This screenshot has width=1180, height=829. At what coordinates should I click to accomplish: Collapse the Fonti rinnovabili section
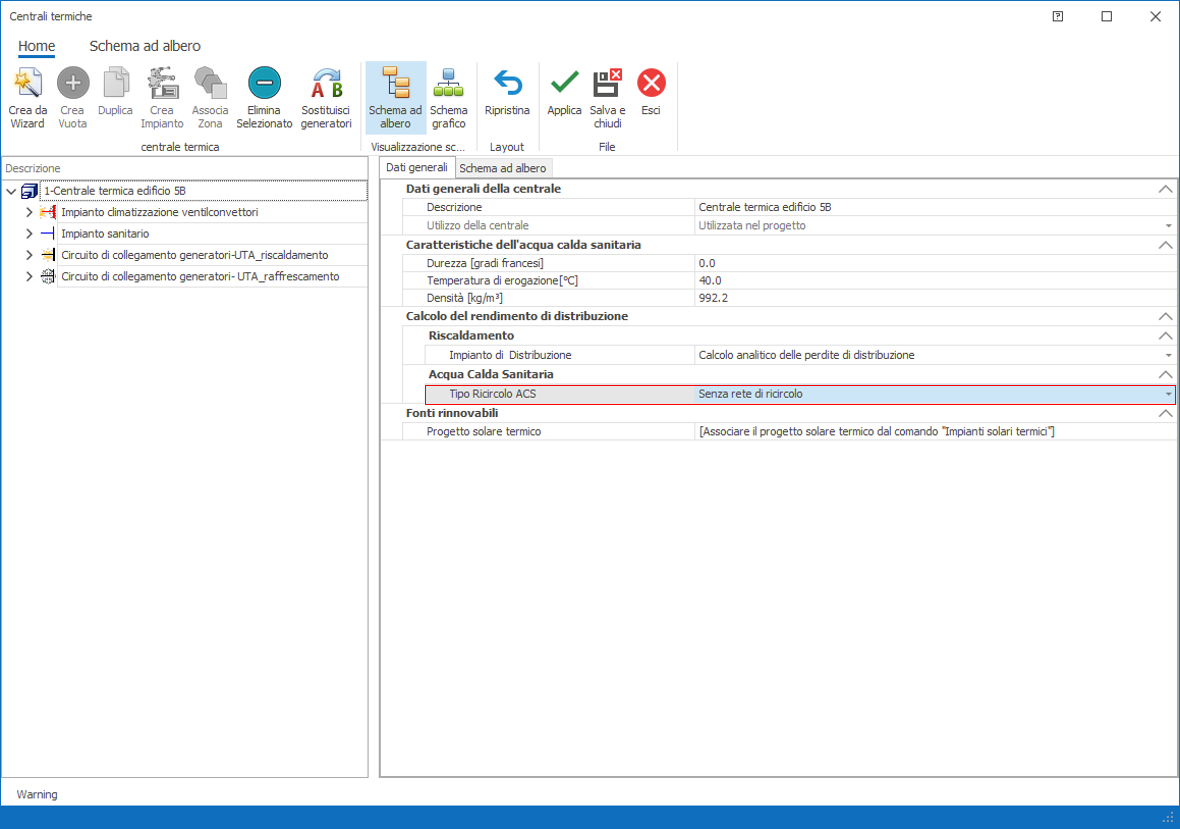click(1164, 413)
